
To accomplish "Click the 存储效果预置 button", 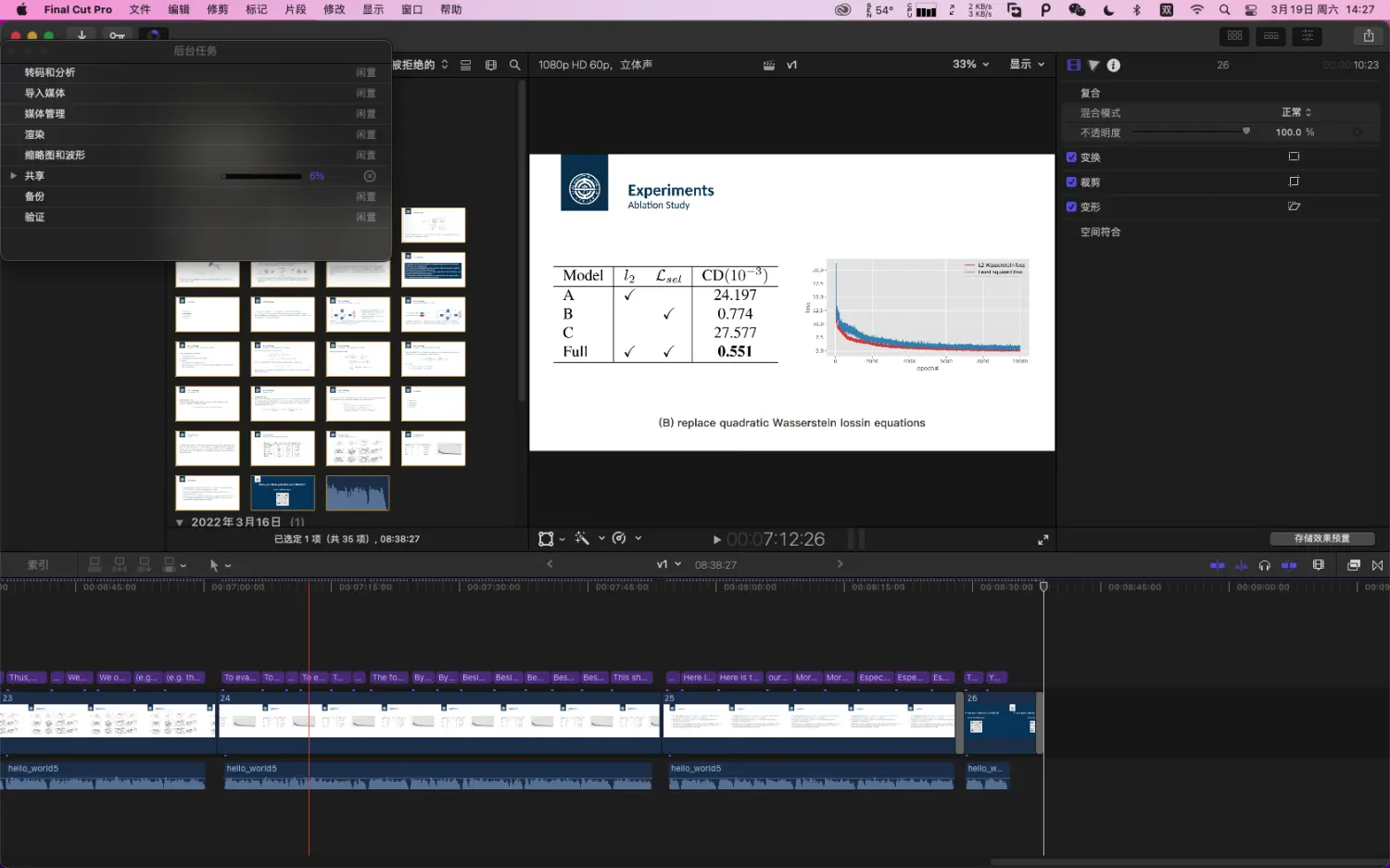I will point(1321,538).
